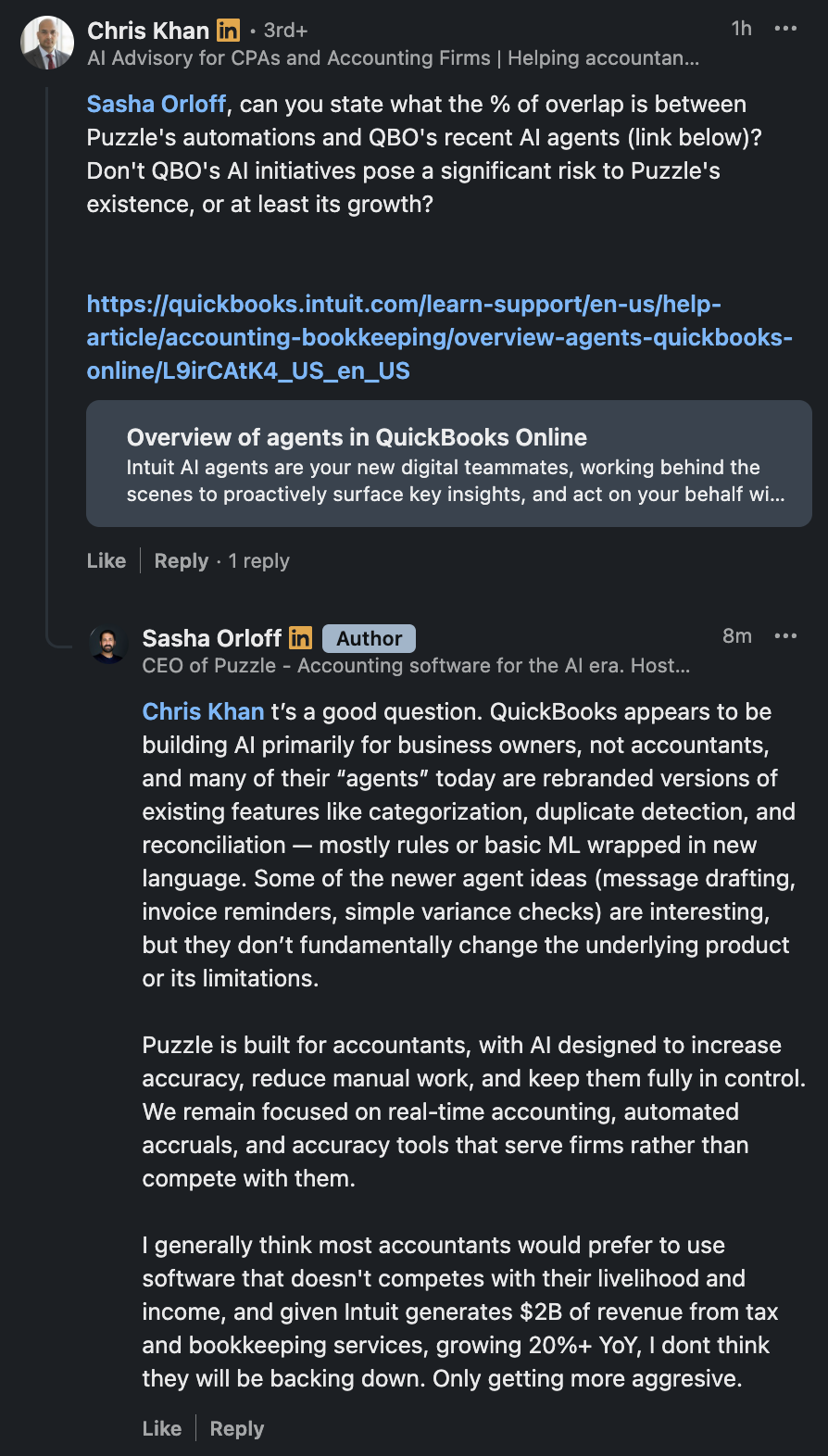Image resolution: width=828 pixels, height=1456 pixels.
Task: Click Sasha Orloff reply author name
Action: tap(211, 638)
